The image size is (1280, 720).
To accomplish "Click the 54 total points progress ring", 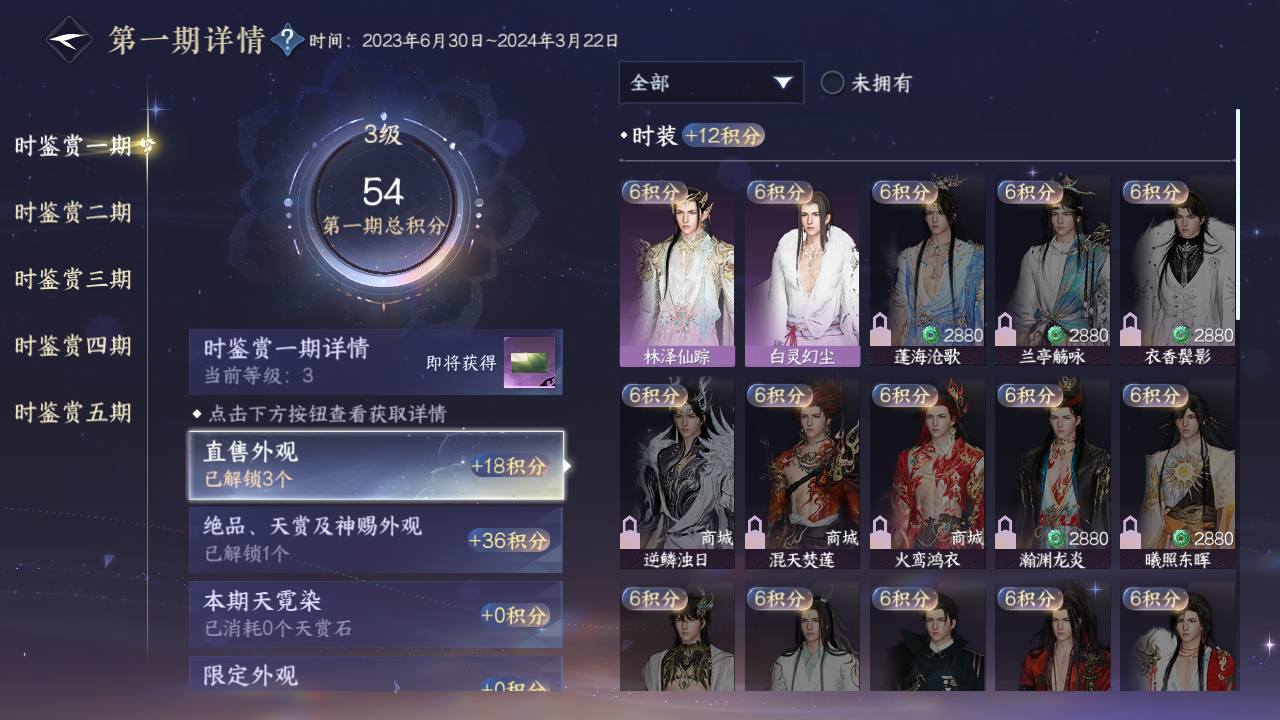I will tap(383, 205).
